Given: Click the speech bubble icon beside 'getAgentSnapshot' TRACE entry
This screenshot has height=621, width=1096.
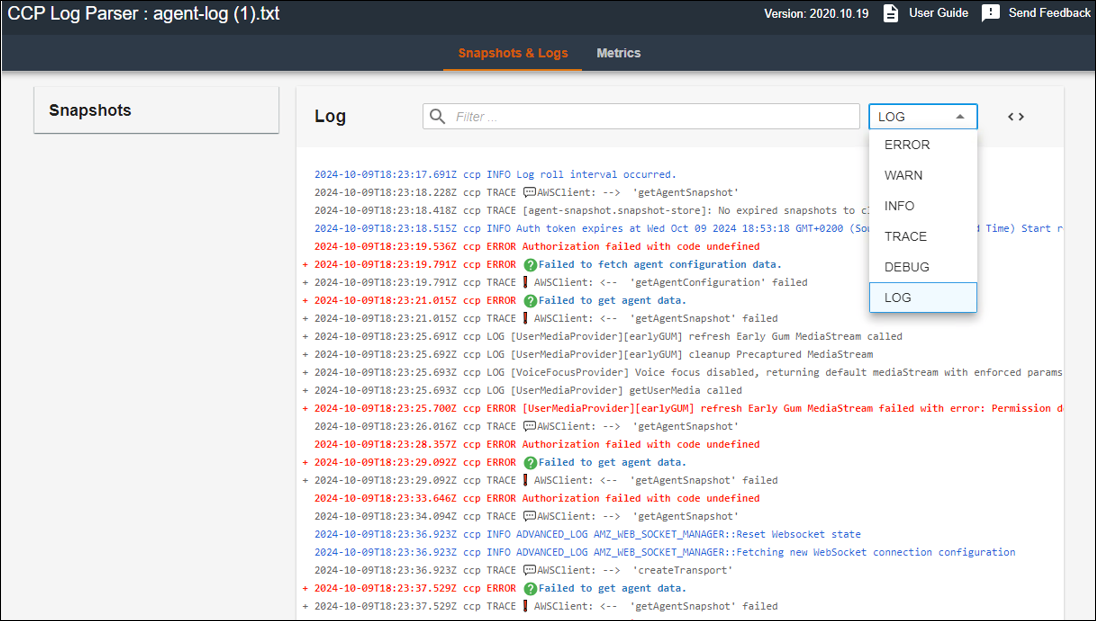Looking at the screenshot, I should coord(530,192).
